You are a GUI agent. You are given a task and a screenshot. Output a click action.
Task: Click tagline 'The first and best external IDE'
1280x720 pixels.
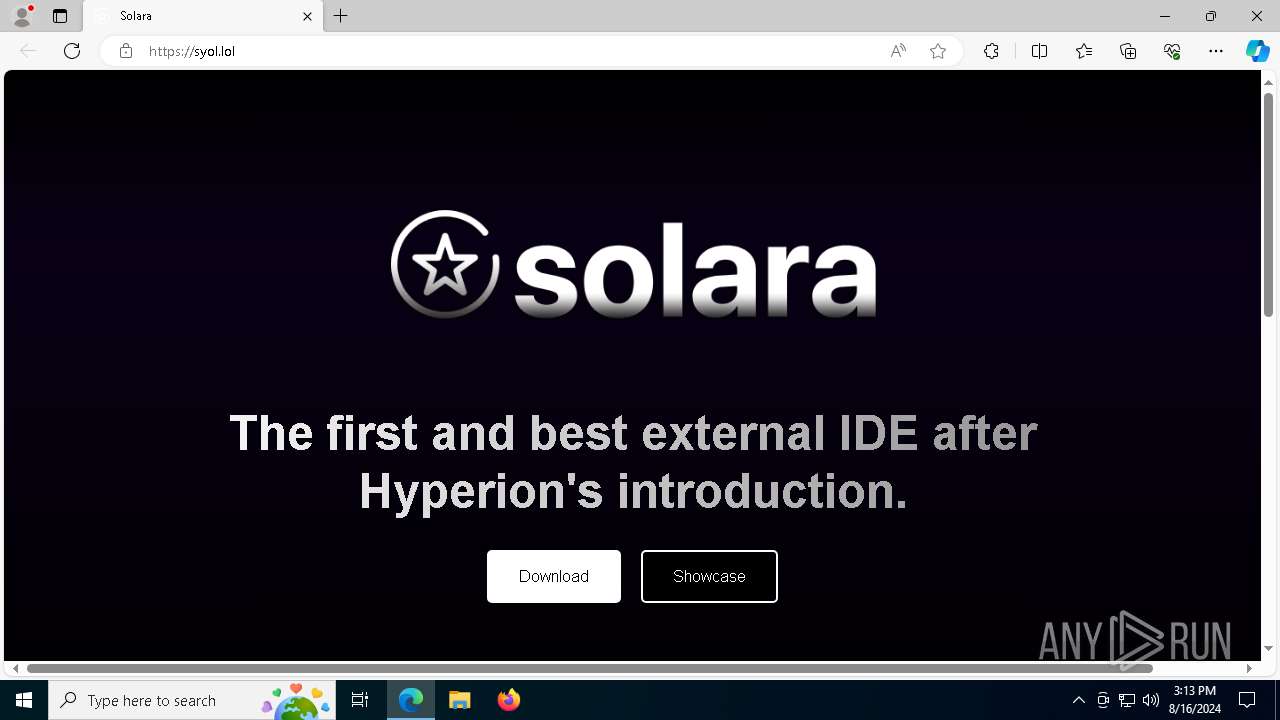coord(574,433)
